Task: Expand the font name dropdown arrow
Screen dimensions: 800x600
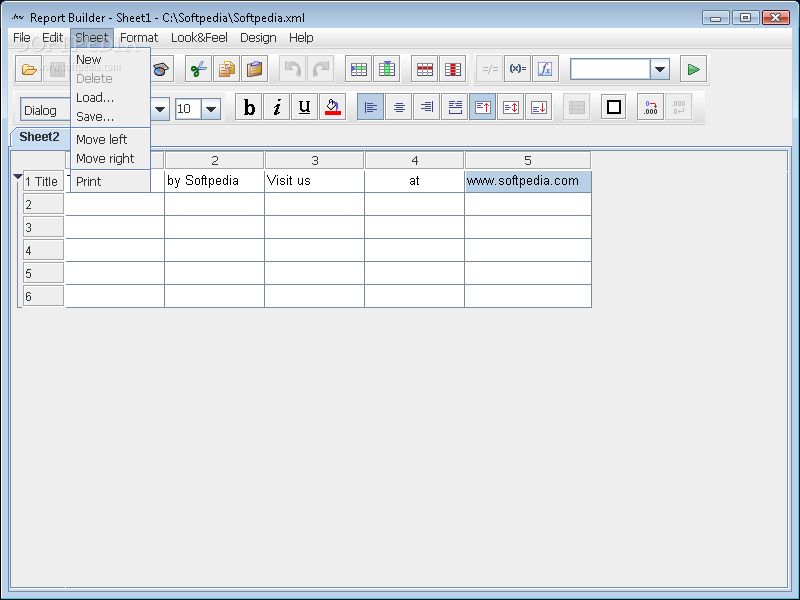Action: tap(160, 109)
